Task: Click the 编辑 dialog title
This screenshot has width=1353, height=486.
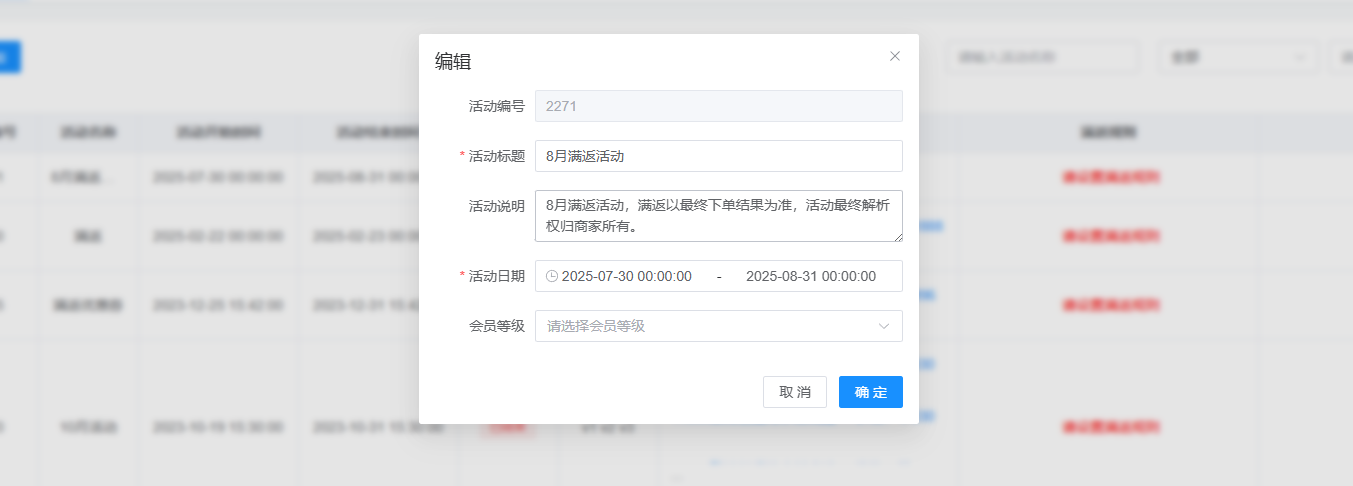Action: coord(453,62)
